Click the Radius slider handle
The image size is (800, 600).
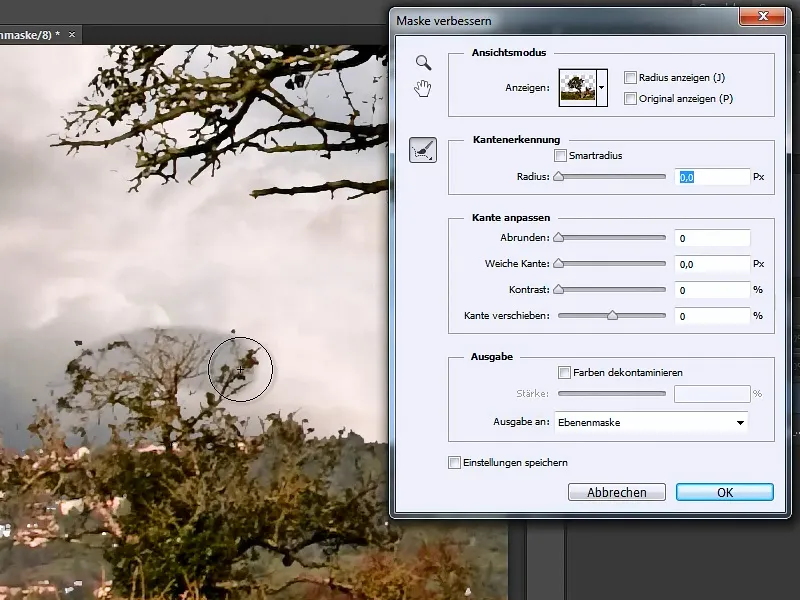(559, 177)
